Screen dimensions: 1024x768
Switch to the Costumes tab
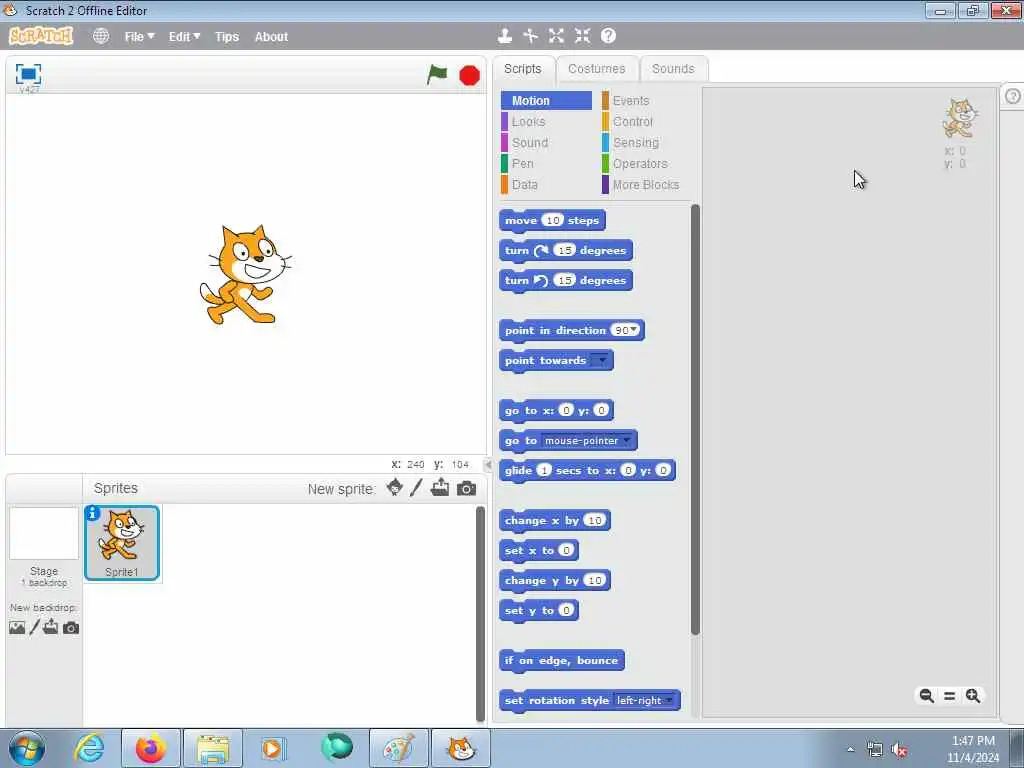[596, 69]
